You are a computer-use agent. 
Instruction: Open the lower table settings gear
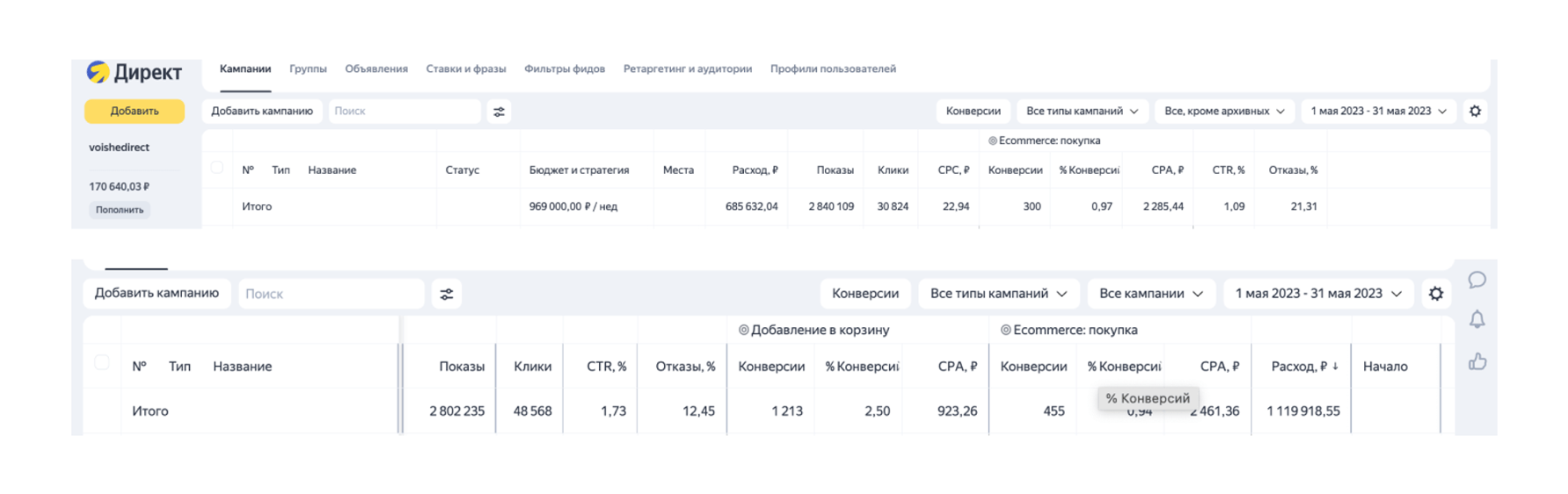coord(1435,294)
